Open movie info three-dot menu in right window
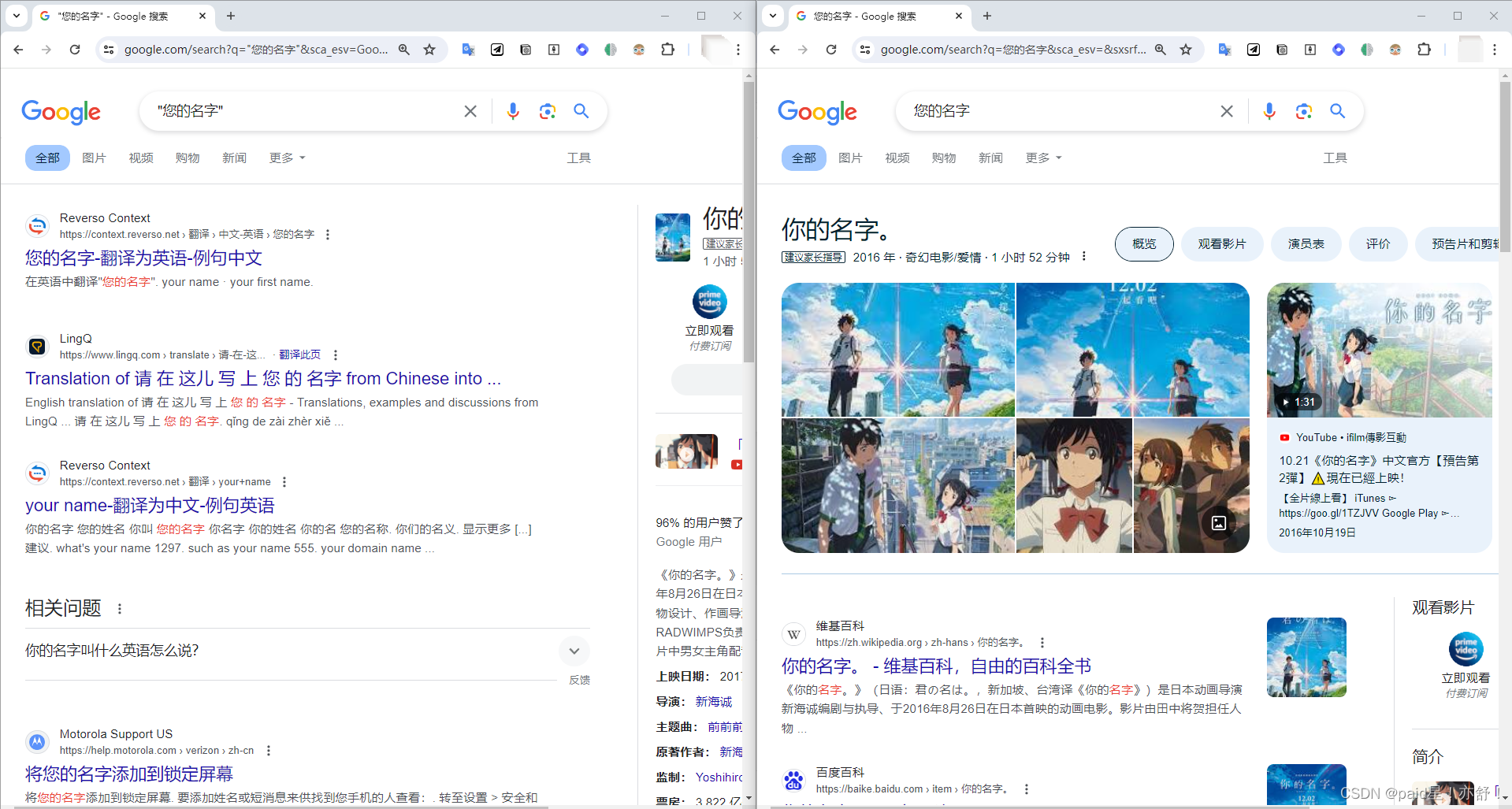The image size is (1512, 809). (x=1084, y=257)
